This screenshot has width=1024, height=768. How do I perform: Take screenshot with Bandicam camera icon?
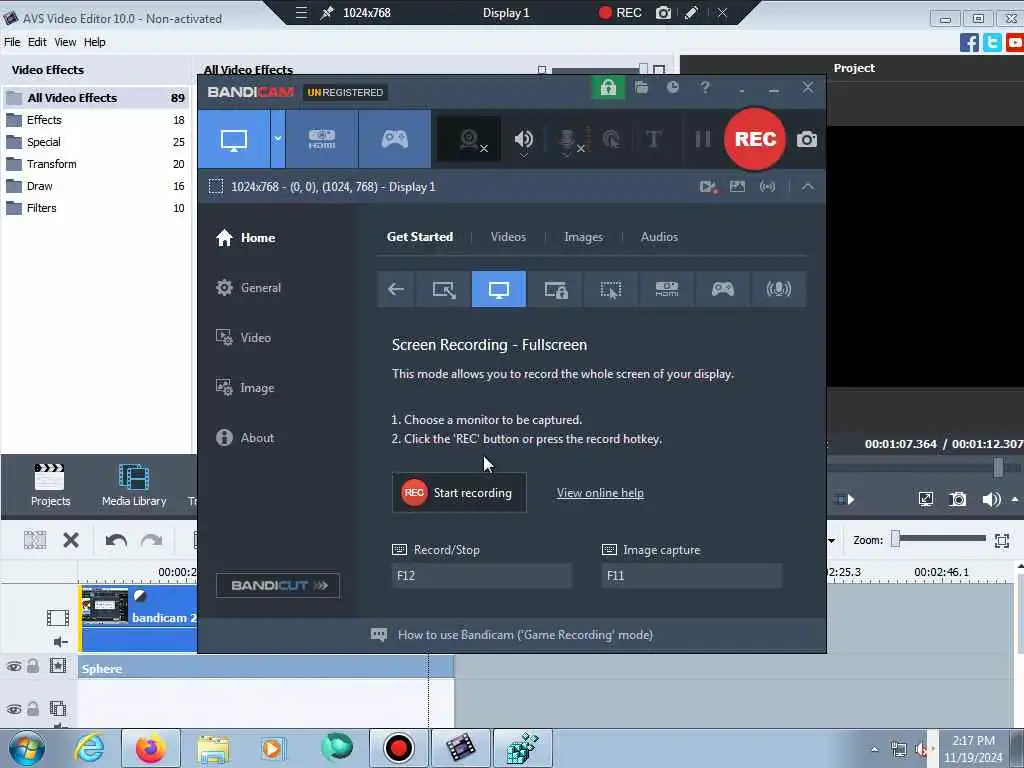point(807,139)
